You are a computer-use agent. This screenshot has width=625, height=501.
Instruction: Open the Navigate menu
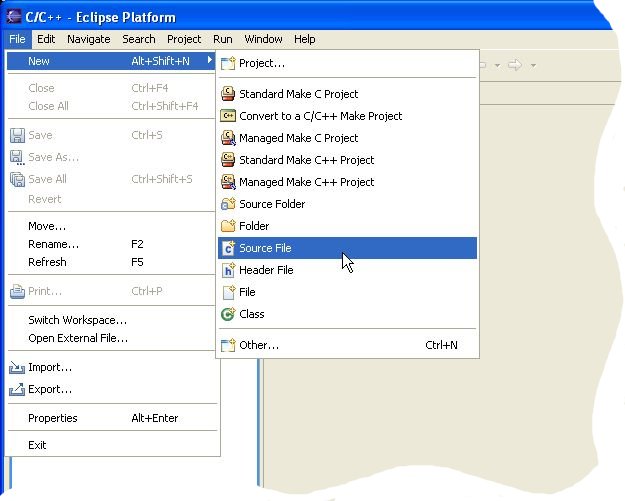(x=88, y=39)
